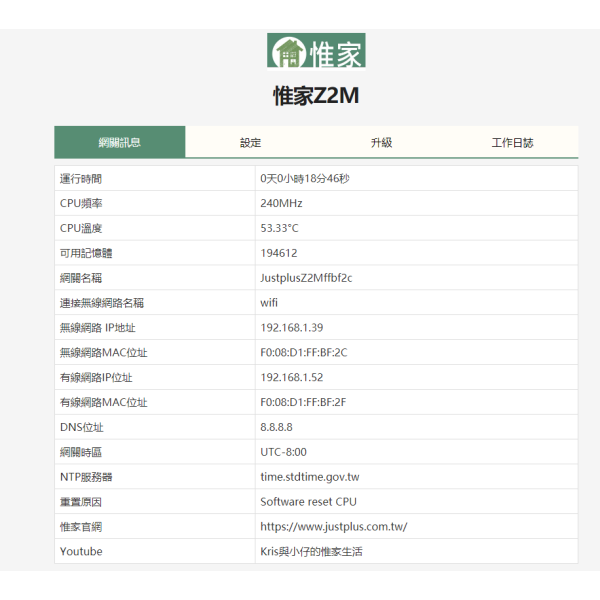
Task: Click the 240MHz value
Action: point(281,203)
